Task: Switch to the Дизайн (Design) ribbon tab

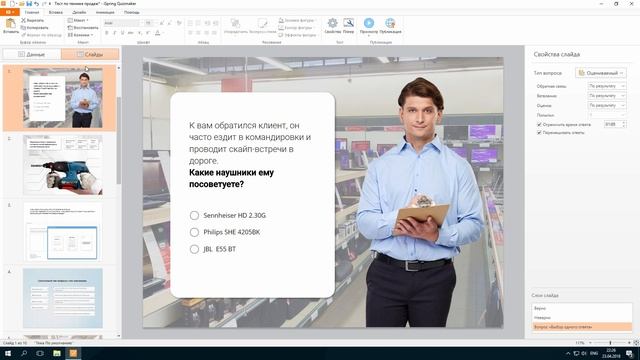Action: click(x=79, y=12)
